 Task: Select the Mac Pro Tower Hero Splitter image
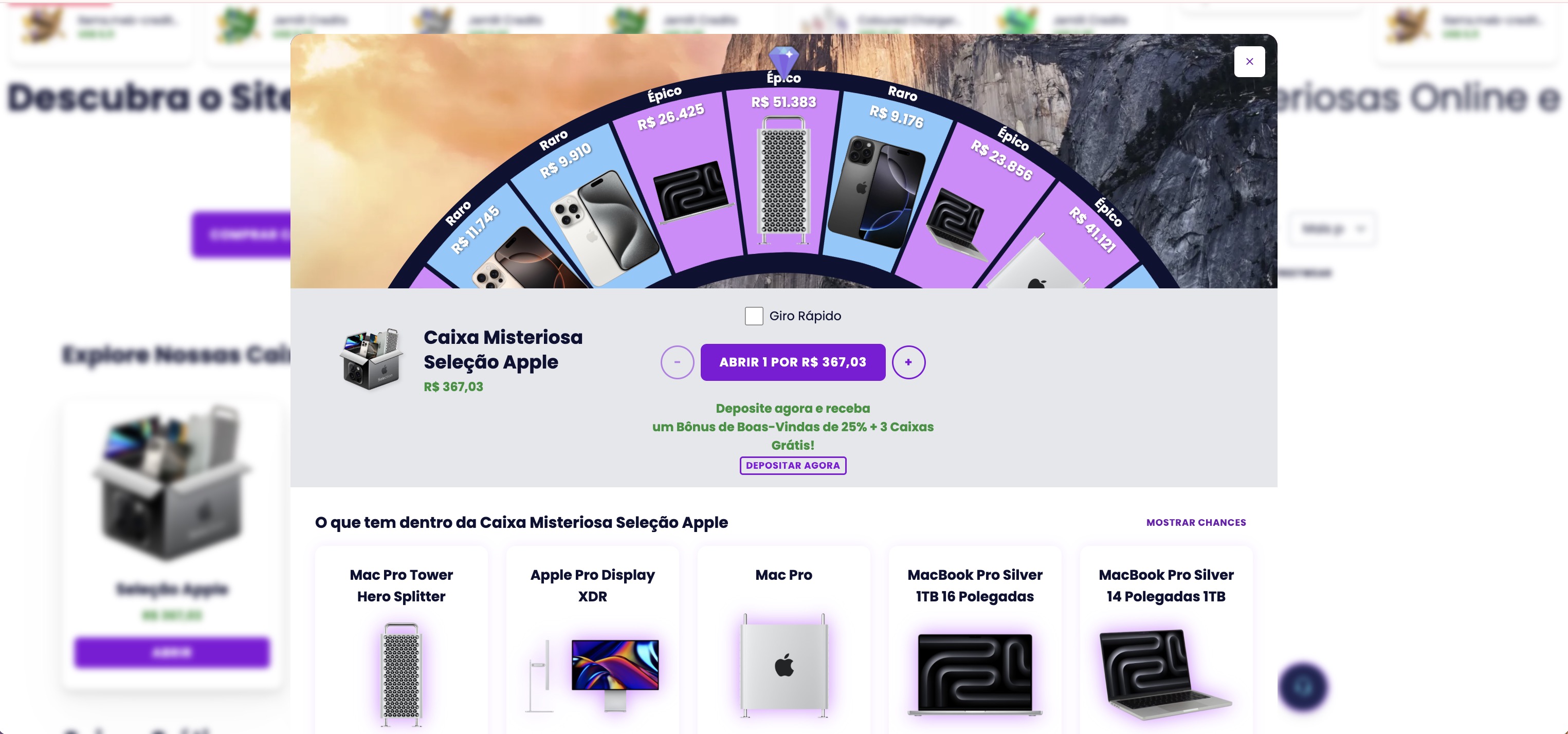(x=401, y=674)
